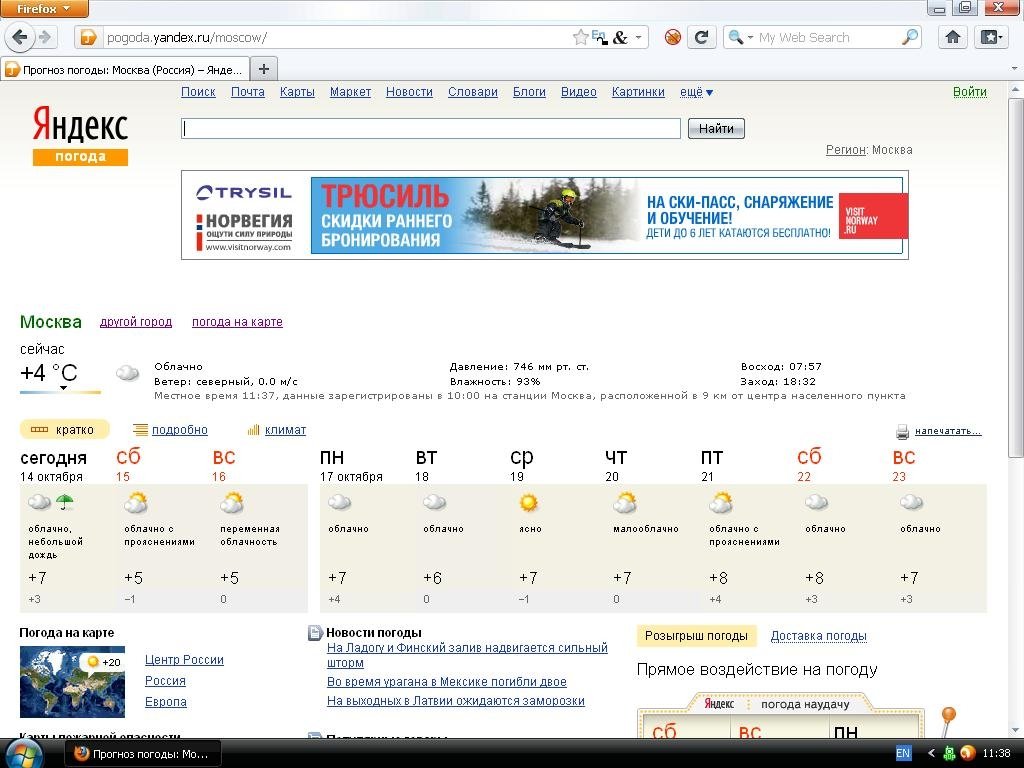The image size is (1024, 768).
Task: Open the address bar history dropdown arrow
Action: [638, 37]
